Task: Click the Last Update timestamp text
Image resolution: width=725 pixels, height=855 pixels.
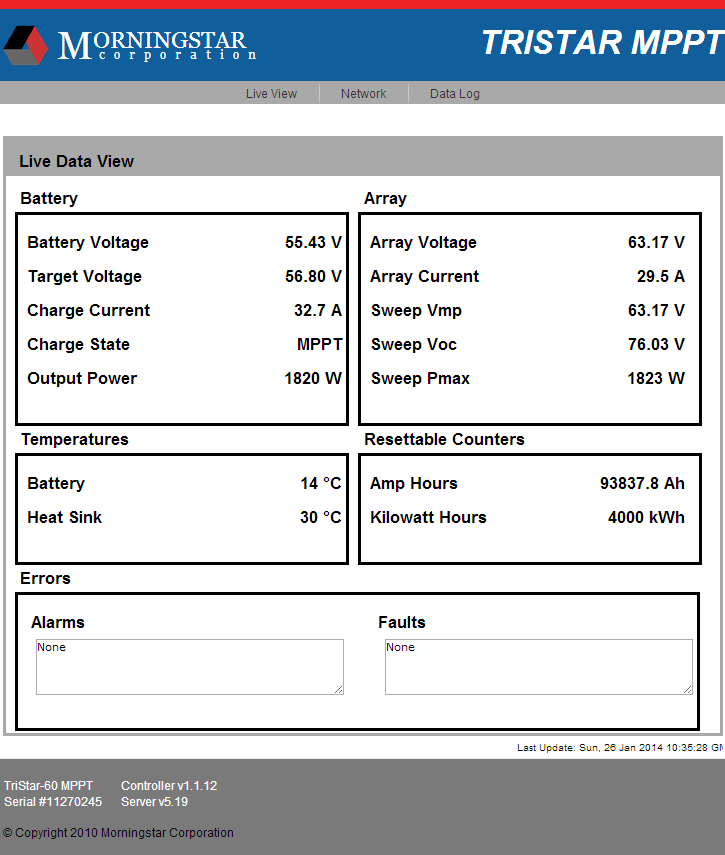Action: 620,748
